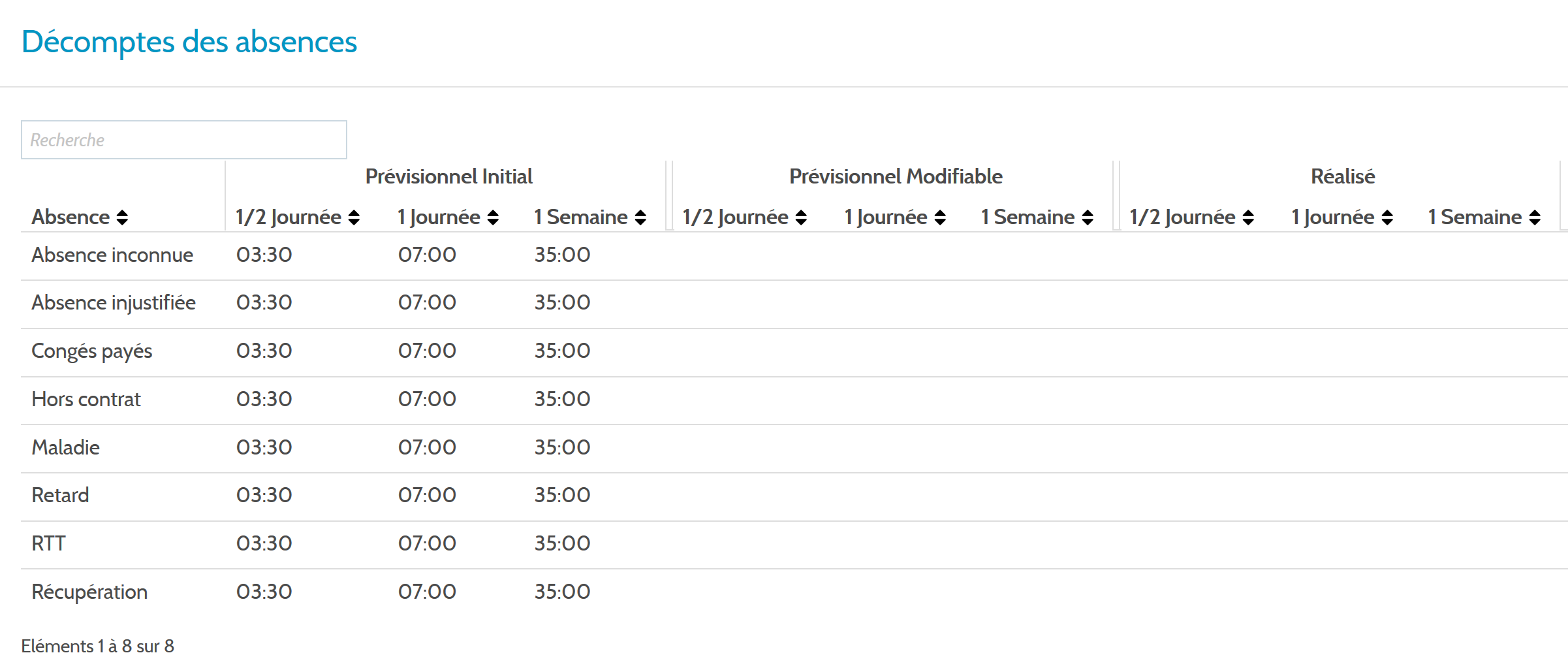Sort Prévisionnel Modifiable 1/2 Journée column
The height and width of the screenshot is (670, 1568).
(801, 217)
